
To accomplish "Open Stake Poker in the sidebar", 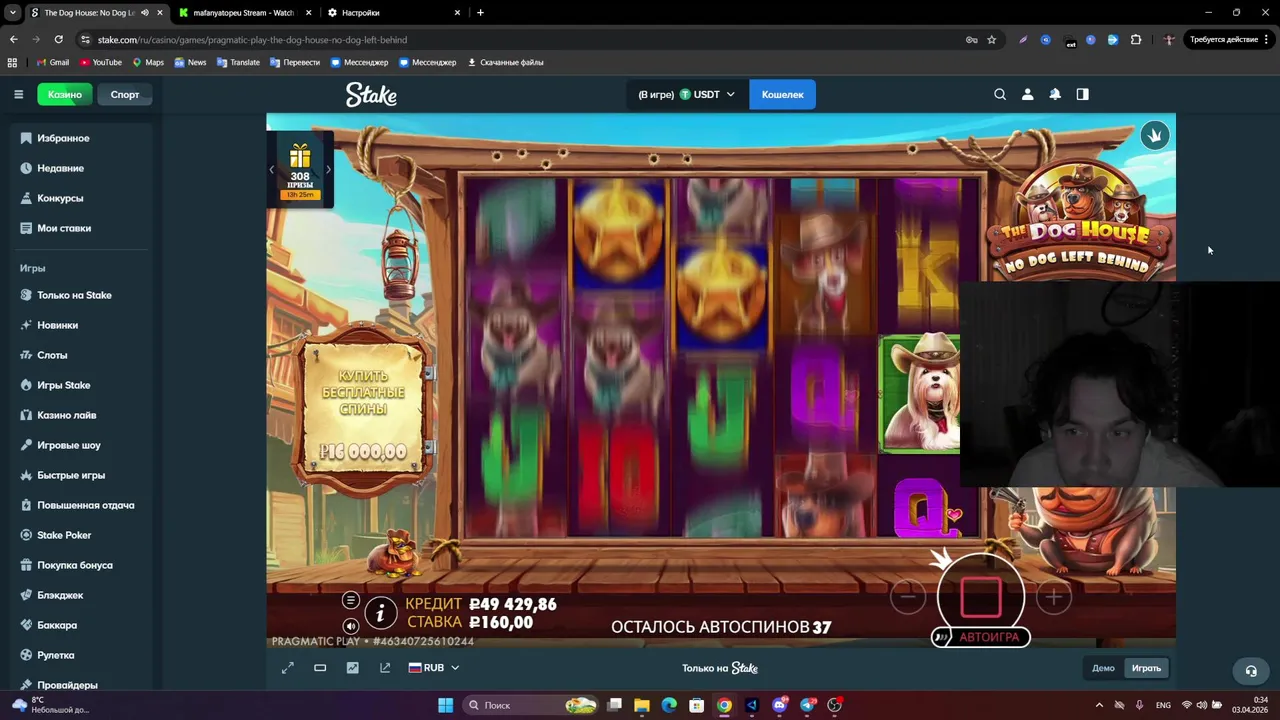I will 81,535.
